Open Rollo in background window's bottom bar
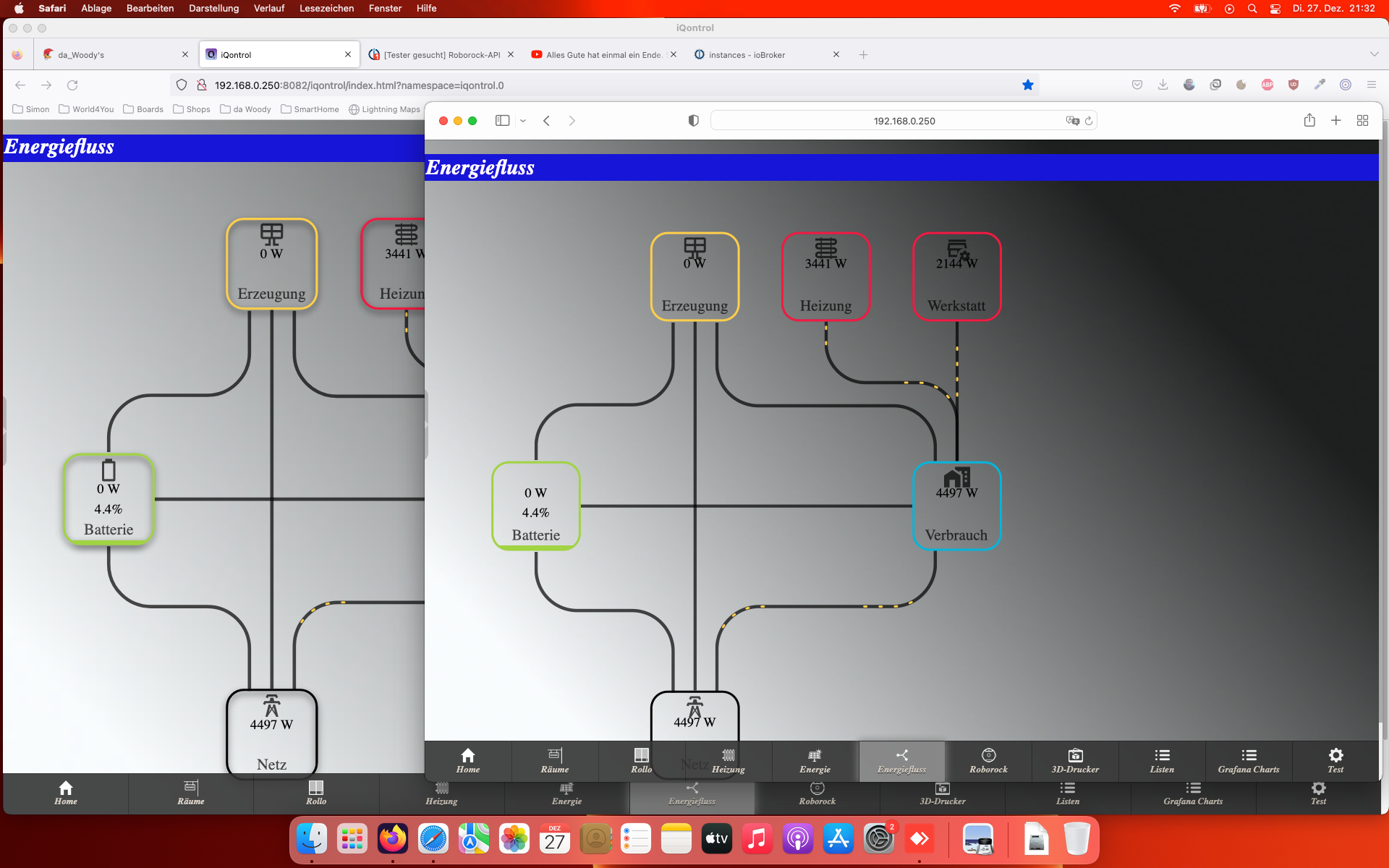 [x=316, y=793]
